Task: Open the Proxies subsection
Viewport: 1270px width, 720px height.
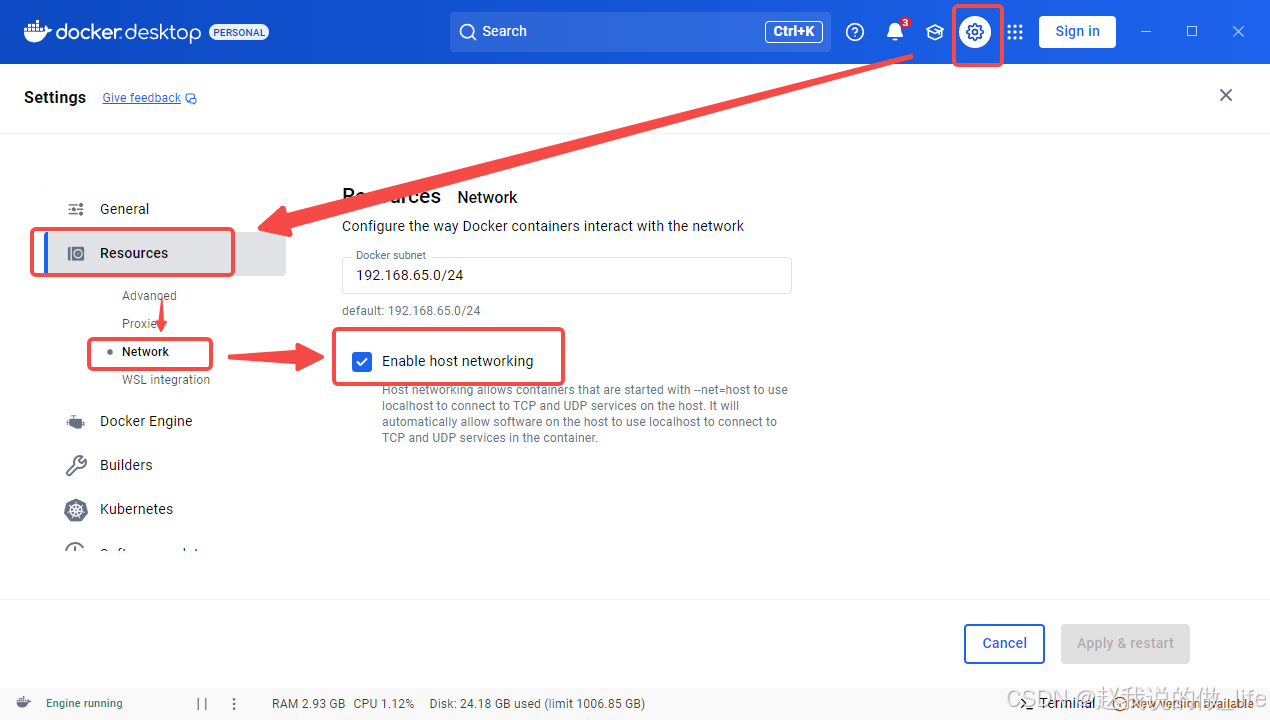Action: [x=141, y=324]
